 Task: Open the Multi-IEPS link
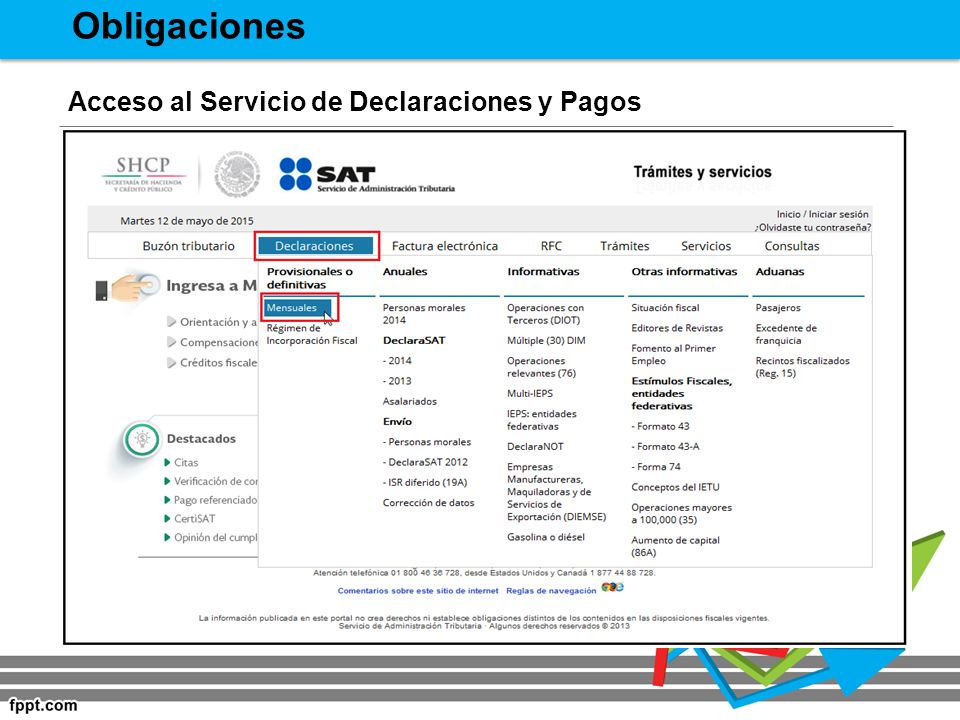click(530, 393)
